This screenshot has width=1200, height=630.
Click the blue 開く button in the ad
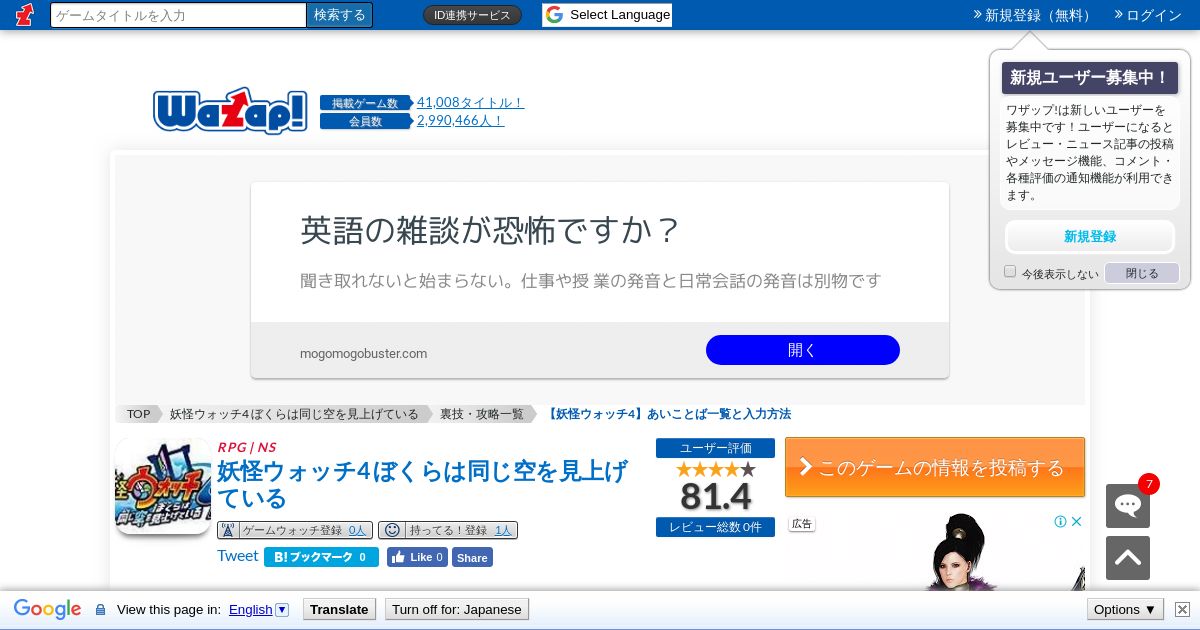[x=803, y=350]
